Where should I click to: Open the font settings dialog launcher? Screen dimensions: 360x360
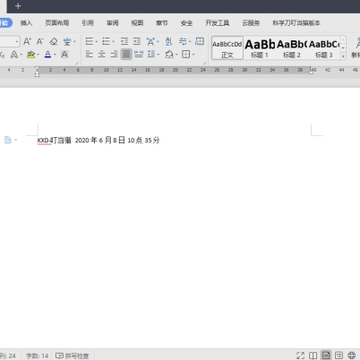coord(77,63)
